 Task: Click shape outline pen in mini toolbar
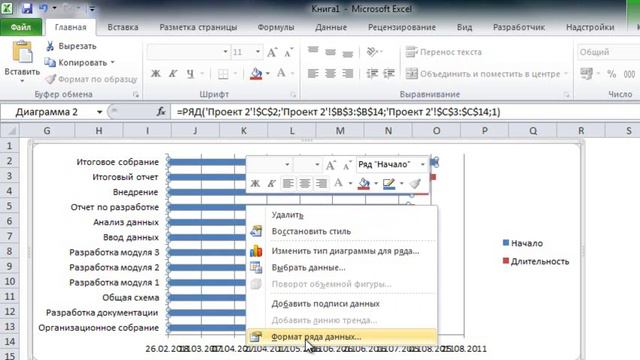pos(389,184)
